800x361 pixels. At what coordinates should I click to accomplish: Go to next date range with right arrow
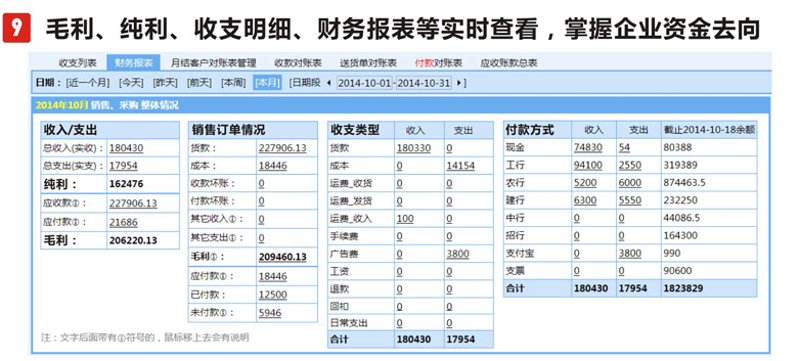[459, 83]
